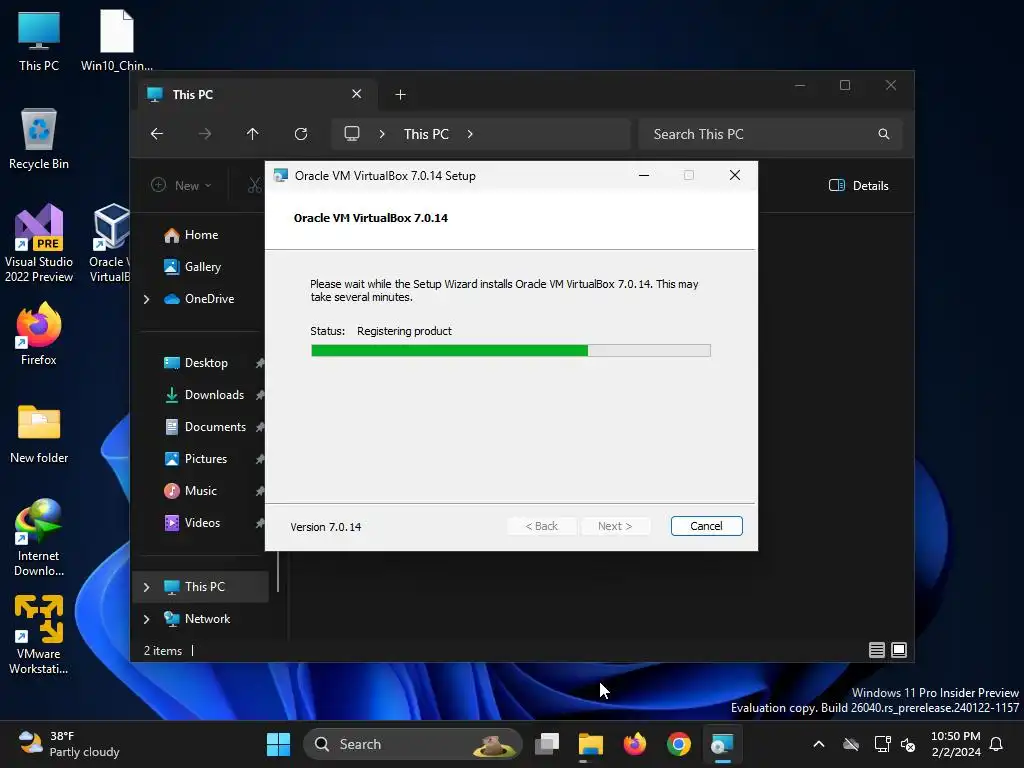Open the clock showing 10:50 PM
Image resolution: width=1024 pixels, height=768 pixels.
click(x=955, y=744)
